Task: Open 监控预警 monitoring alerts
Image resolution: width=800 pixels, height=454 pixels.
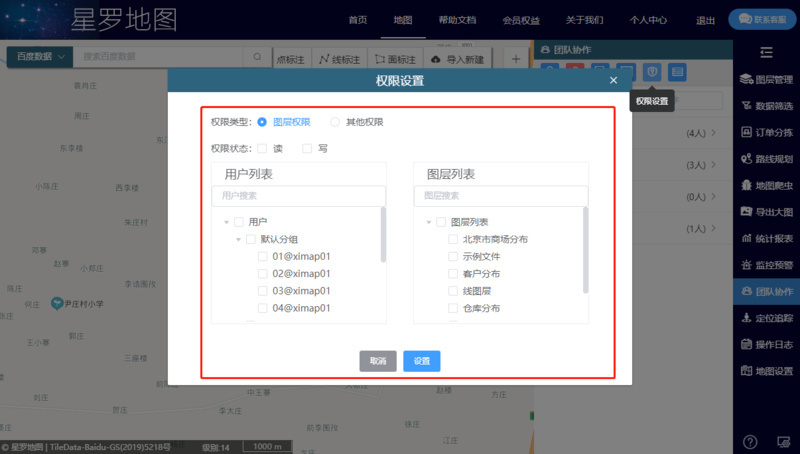Action: pyautogui.click(x=766, y=265)
